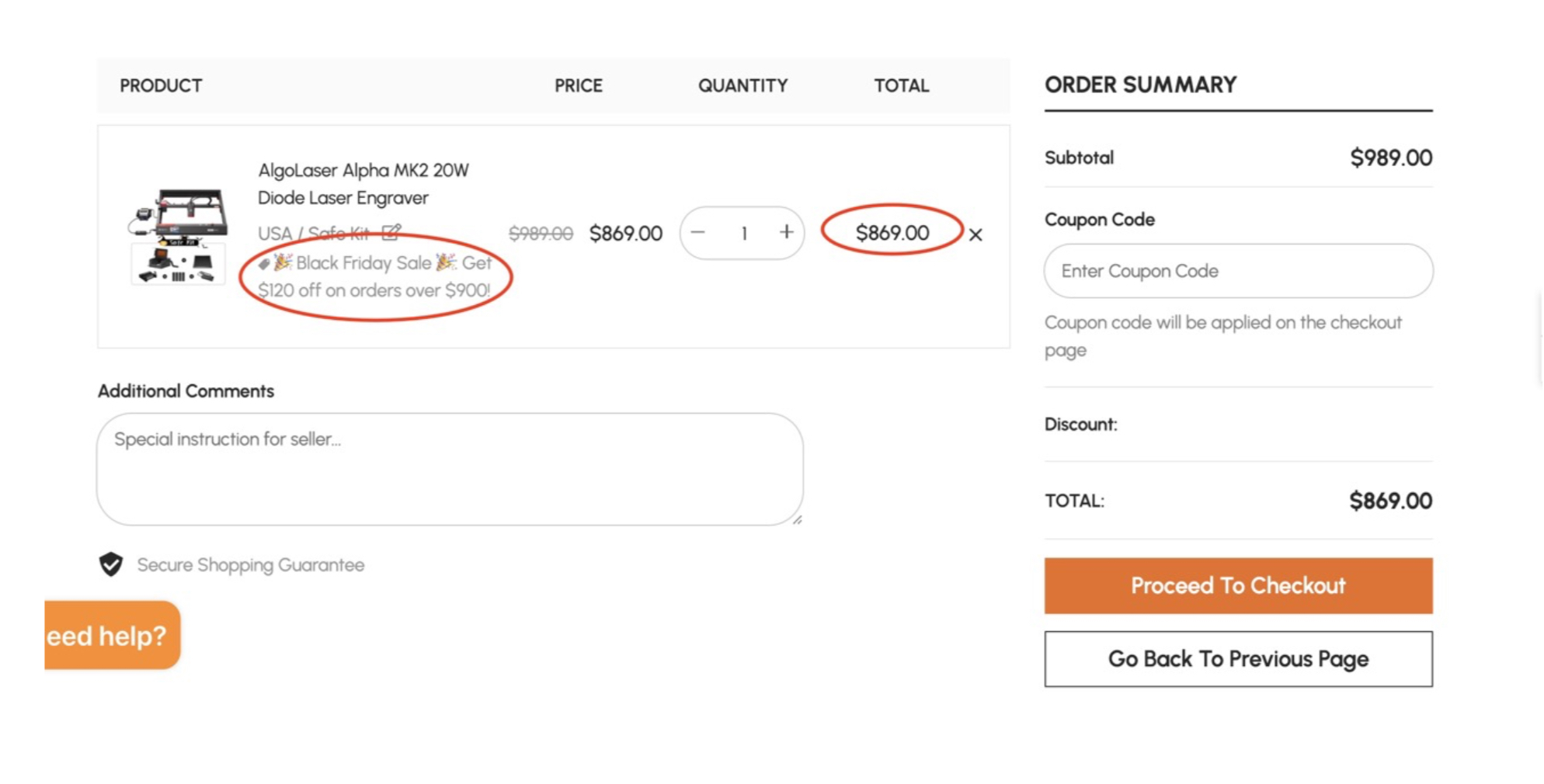The height and width of the screenshot is (784, 1544).
Task: Click the special instruction comments box
Action: click(x=450, y=469)
